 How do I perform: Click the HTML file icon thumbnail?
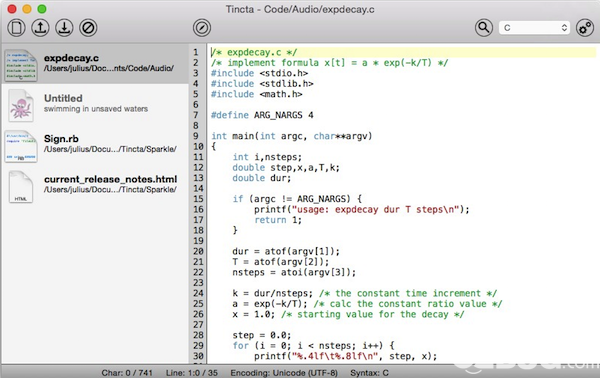pyautogui.click(x=21, y=187)
